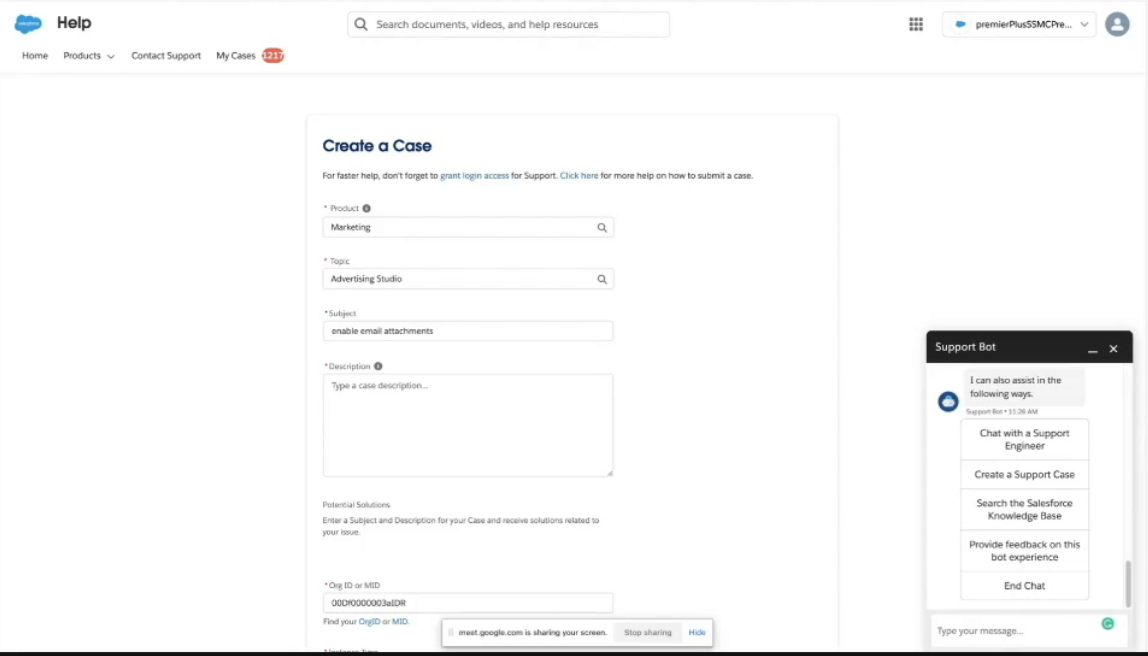Viewport: 1148px width, 656px height.
Task: Click the Help title
Action: (74, 23)
